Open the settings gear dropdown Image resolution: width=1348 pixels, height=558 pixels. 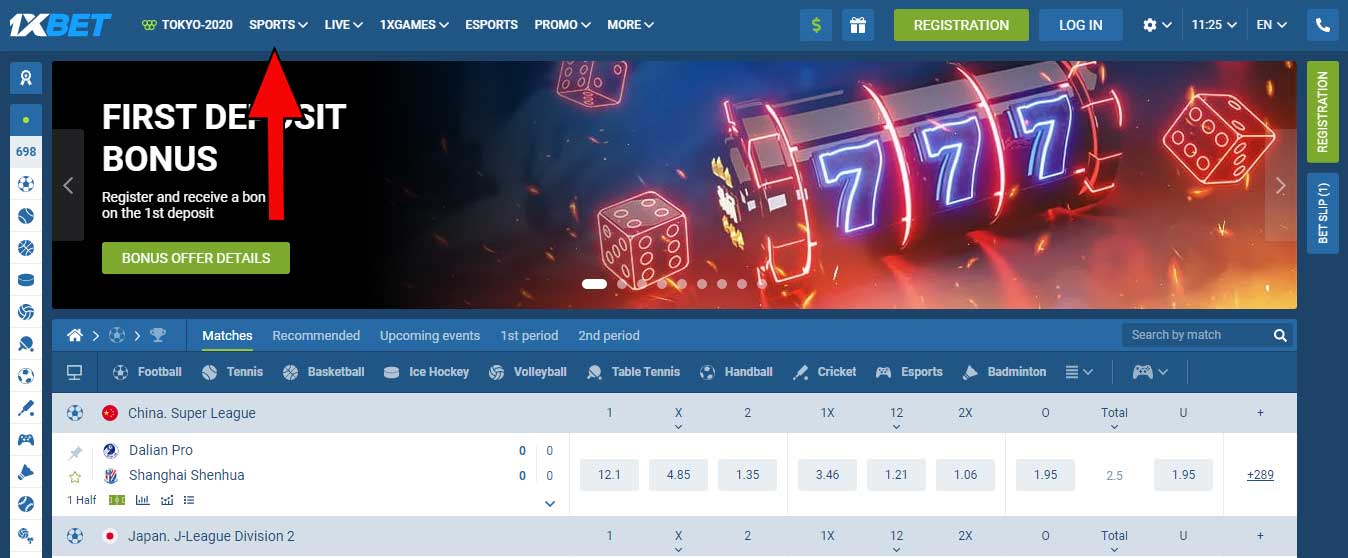[1157, 25]
